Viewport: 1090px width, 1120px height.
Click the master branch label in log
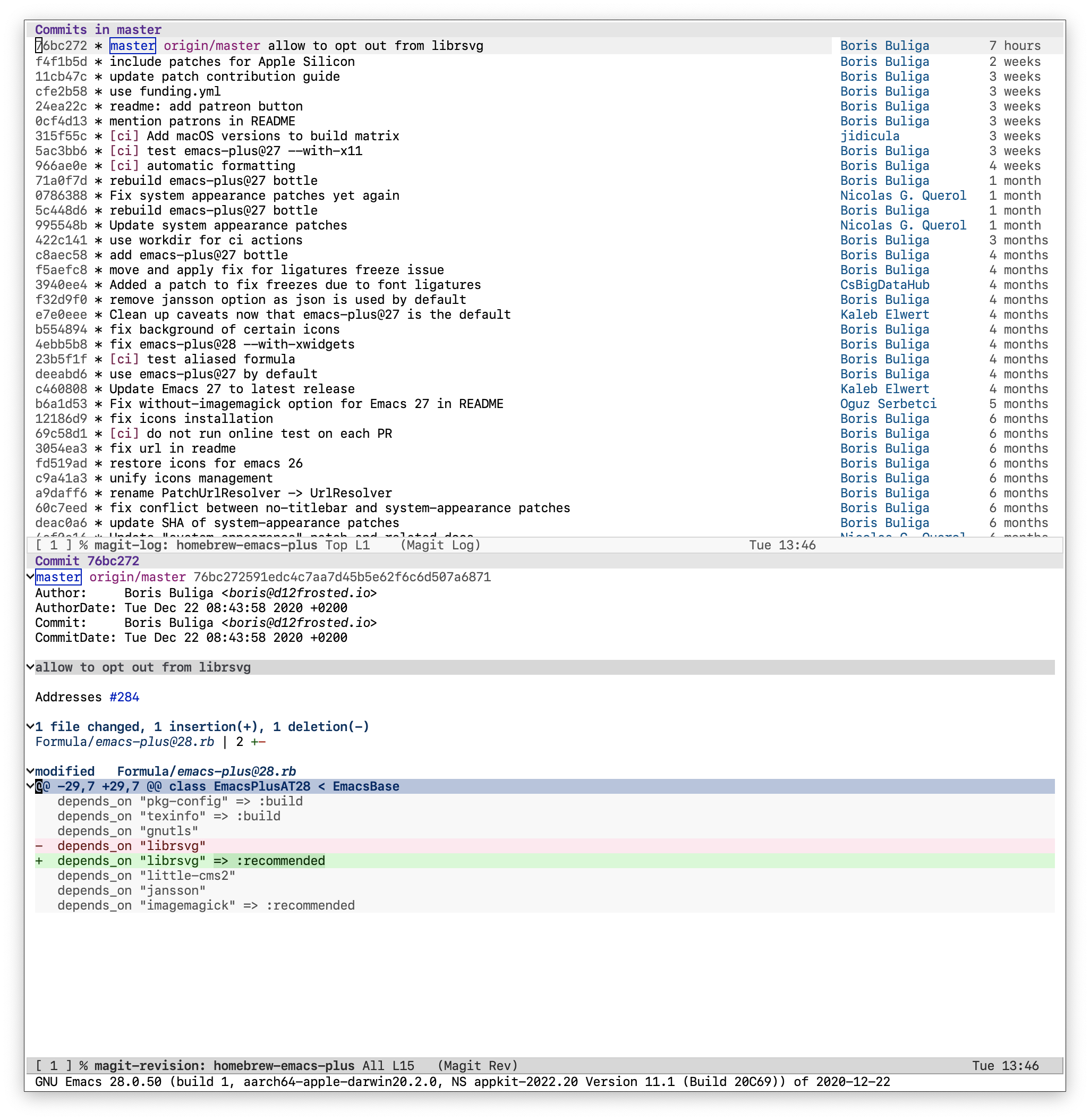(x=132, y=46)
